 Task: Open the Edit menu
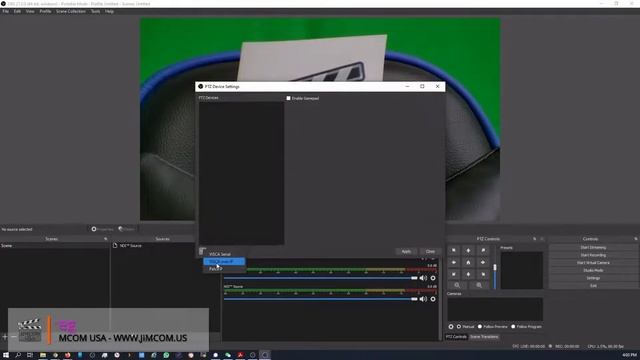(x=17, y=11)
